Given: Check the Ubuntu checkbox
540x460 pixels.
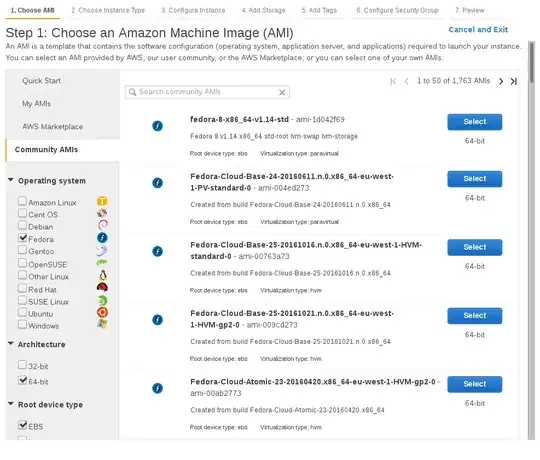Looking at the screenshot, I should tap(22, 313).
